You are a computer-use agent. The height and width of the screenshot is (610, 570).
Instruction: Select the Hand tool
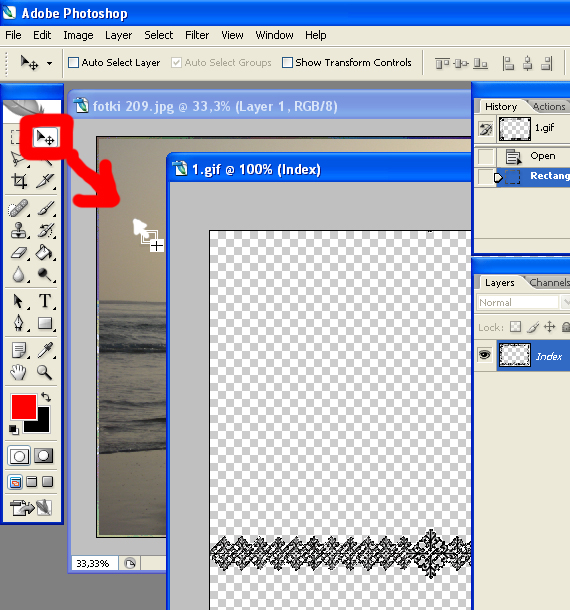pos(18,372)
